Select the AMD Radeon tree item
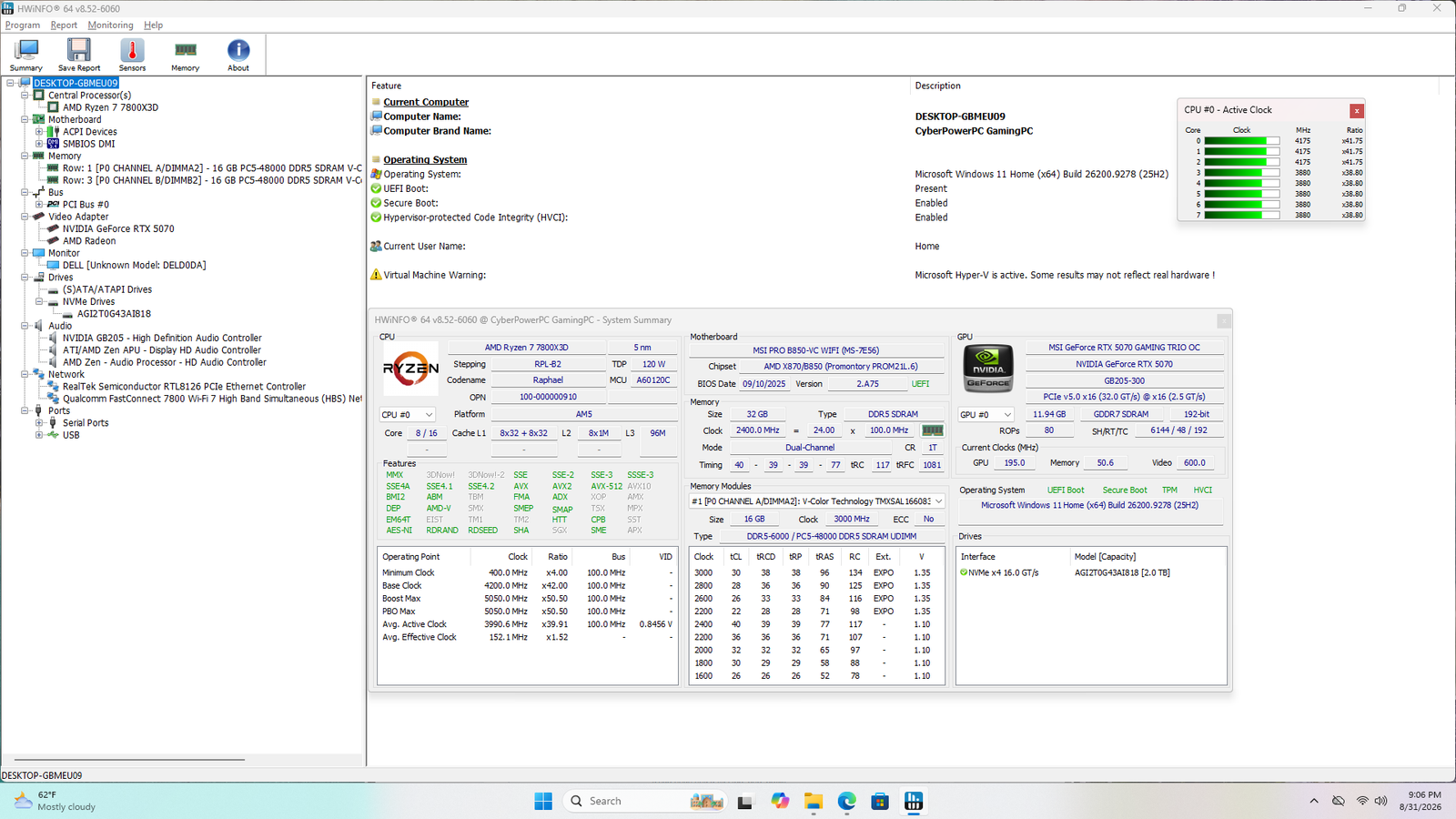Image resolution: width=1456 pixels, height=819 pixels. coord(89,241)
